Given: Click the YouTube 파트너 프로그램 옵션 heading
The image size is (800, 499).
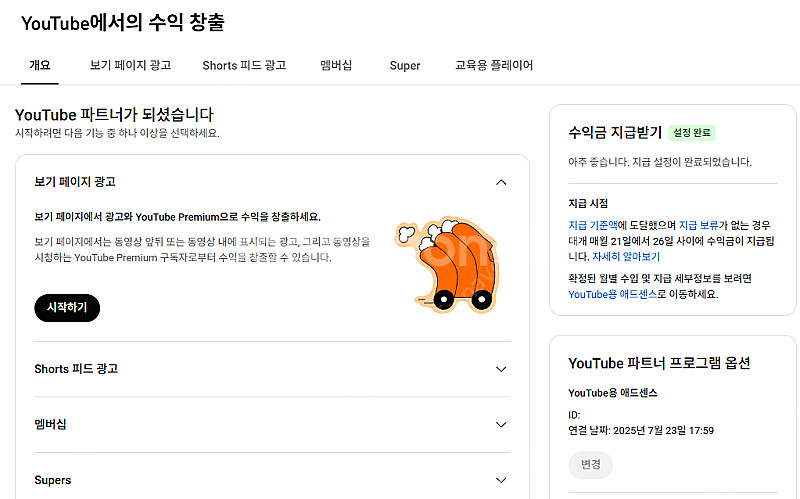Looking at the screenshot, I should (x=659, y=363).
